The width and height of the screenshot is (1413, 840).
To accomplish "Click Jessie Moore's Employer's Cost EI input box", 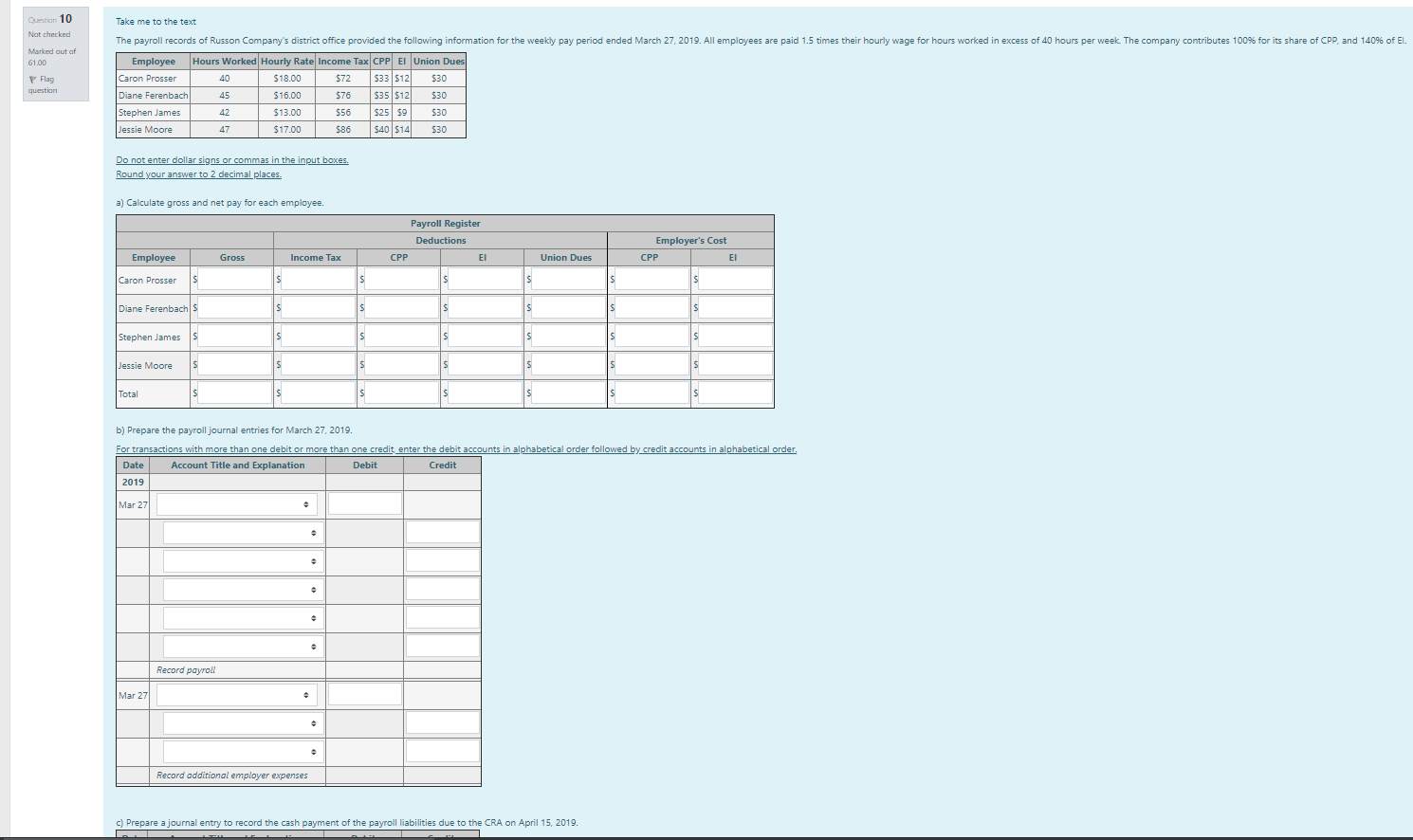I will [733, 363].
